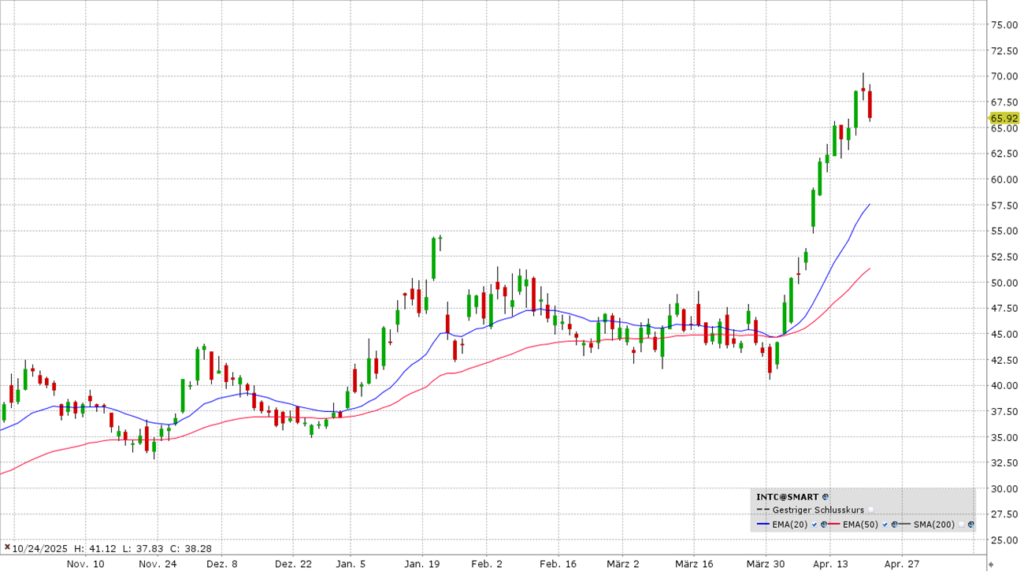Screen dimensions: 1024x575
Task: Click the Jan. 19 date label
Action: (423, 564)
